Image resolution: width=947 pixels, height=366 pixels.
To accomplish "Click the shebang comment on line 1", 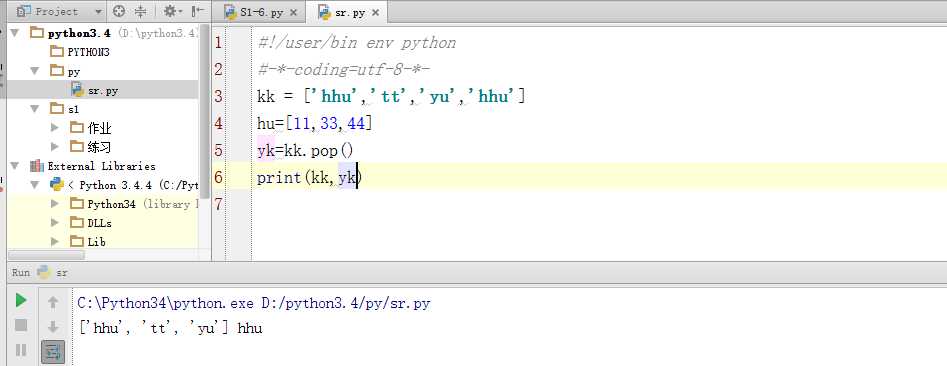I will click(x=356, y=43).
